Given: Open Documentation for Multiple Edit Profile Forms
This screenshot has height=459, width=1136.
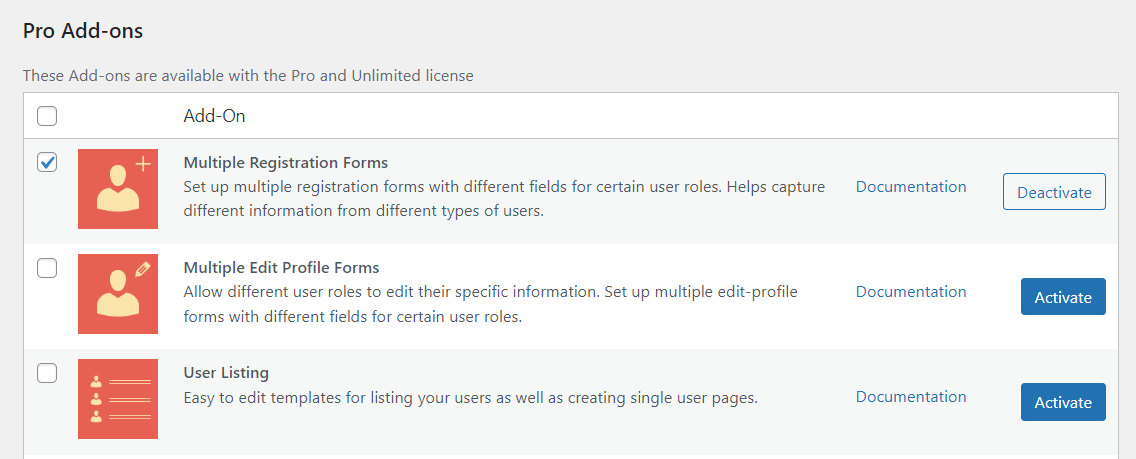Looking at the screenshot, I should pos(911,292).
